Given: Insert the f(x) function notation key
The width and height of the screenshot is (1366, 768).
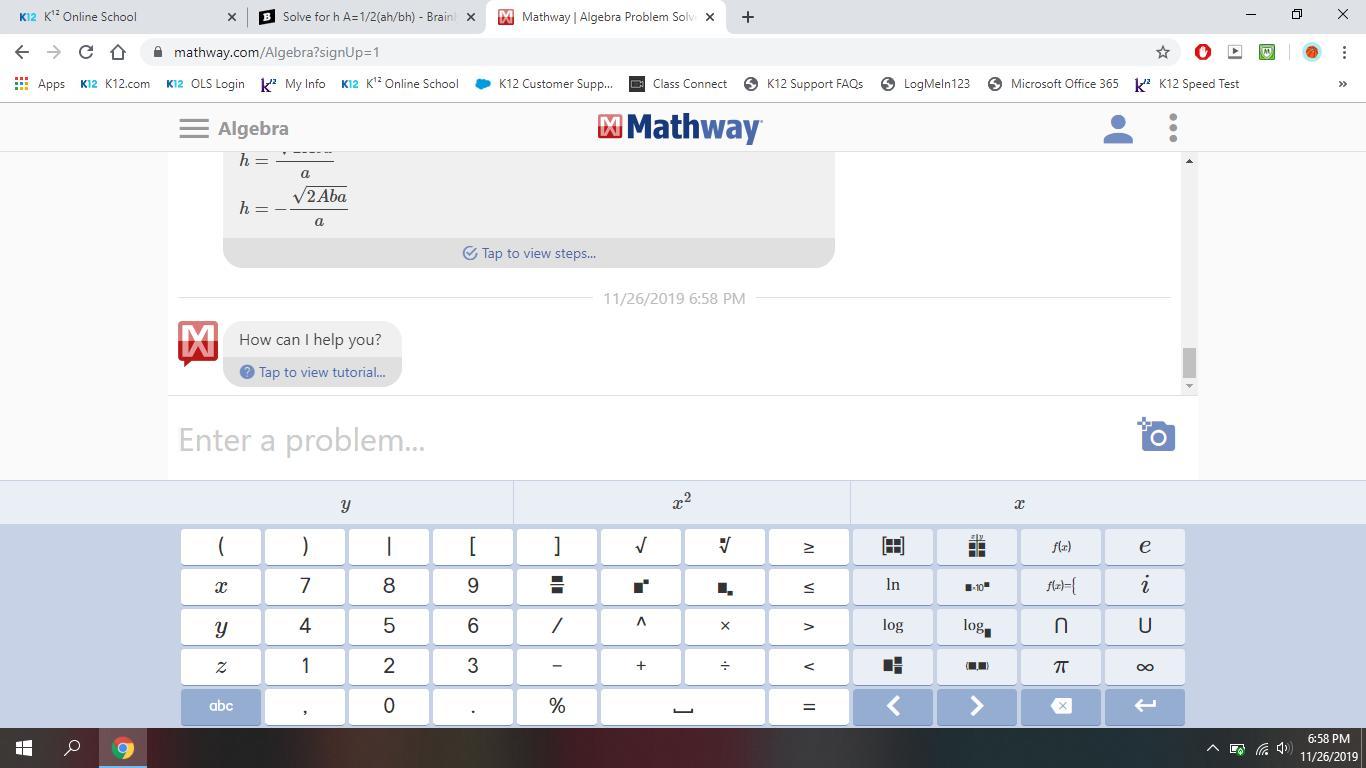Looking at the screenshot, I should tap(1061, 546).
